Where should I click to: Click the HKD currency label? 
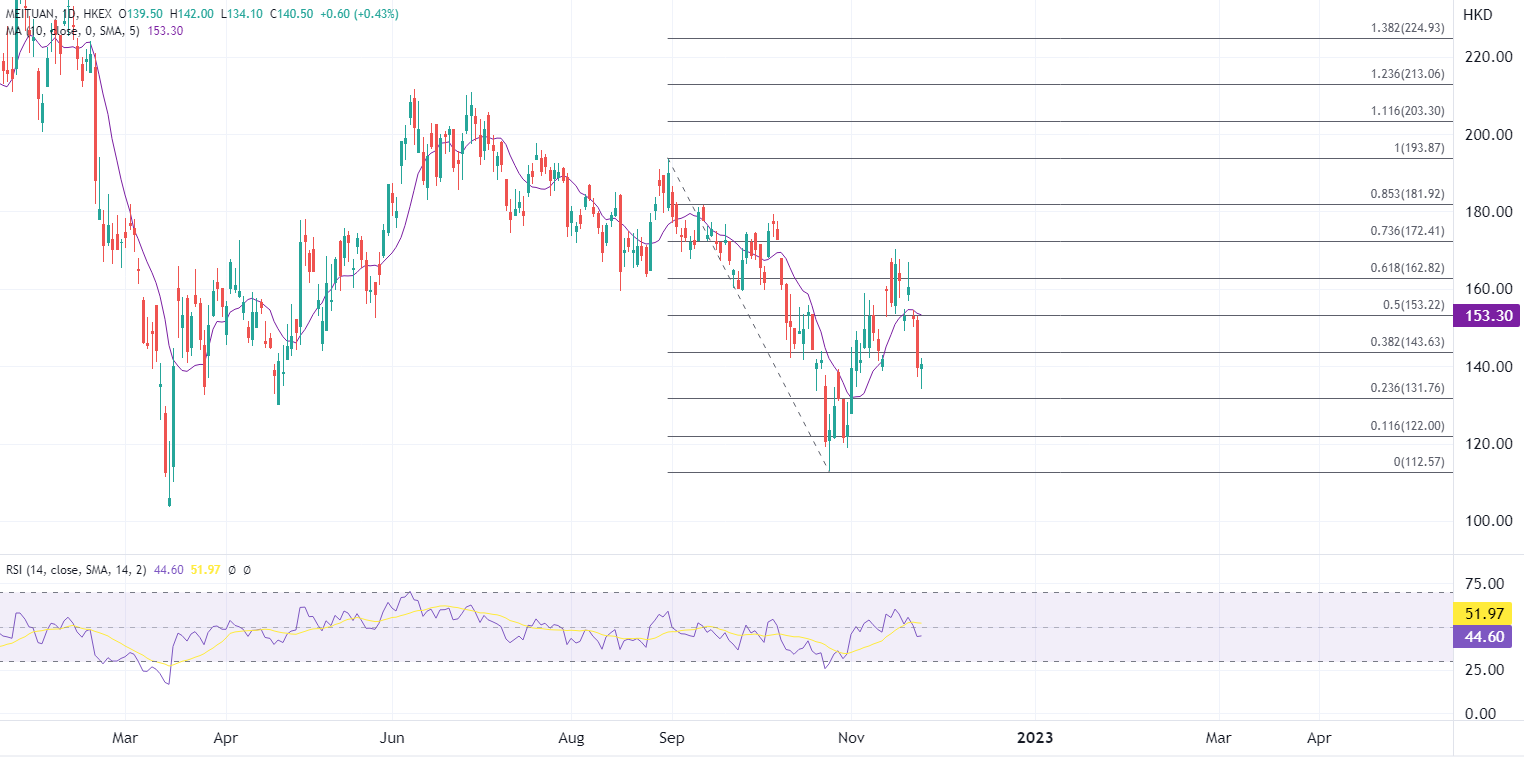click(x=1477, y=15)
